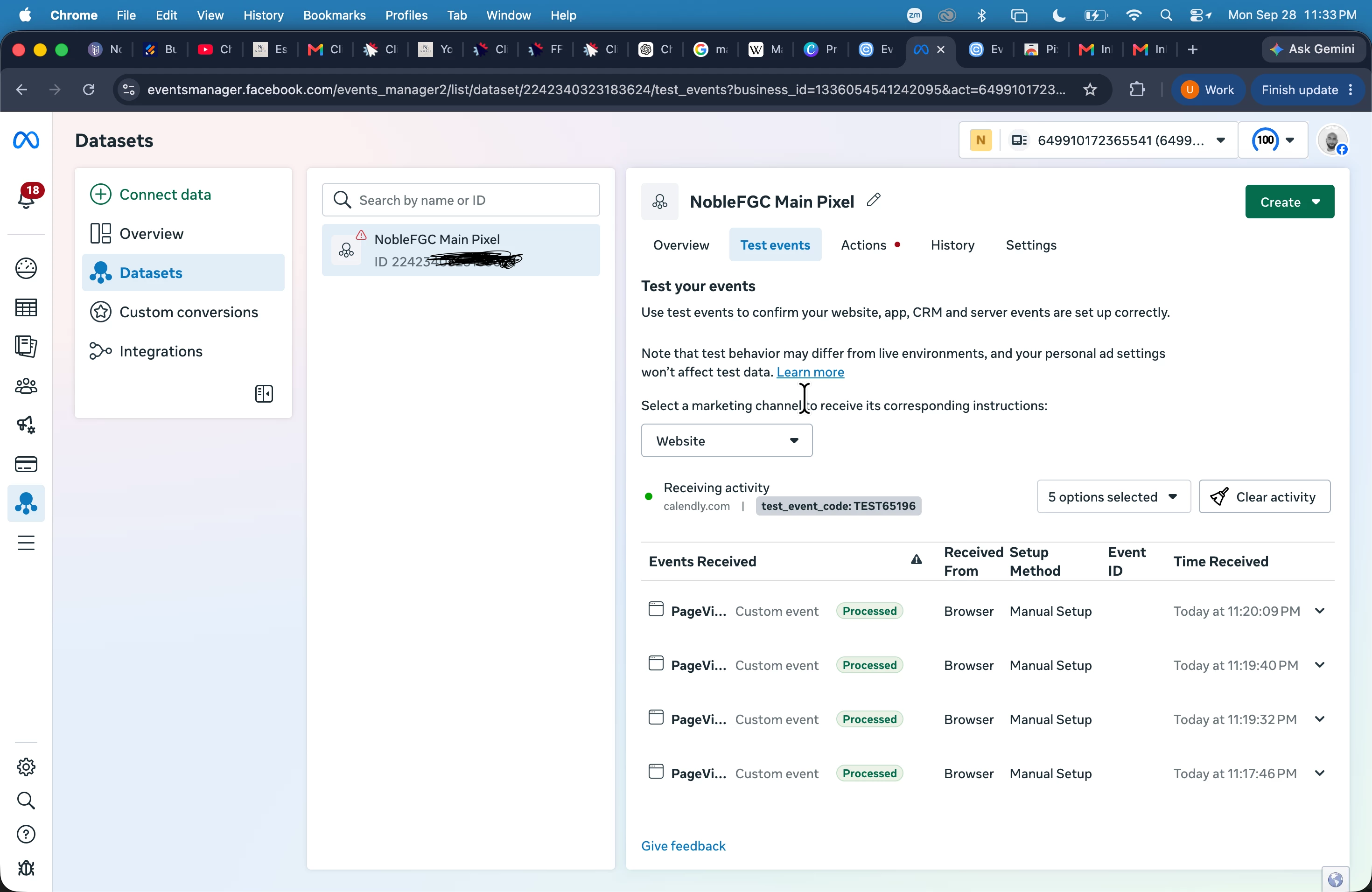Open the all tools hamburger menu icon
This screenshot has height=892, width=1372.
26,543
